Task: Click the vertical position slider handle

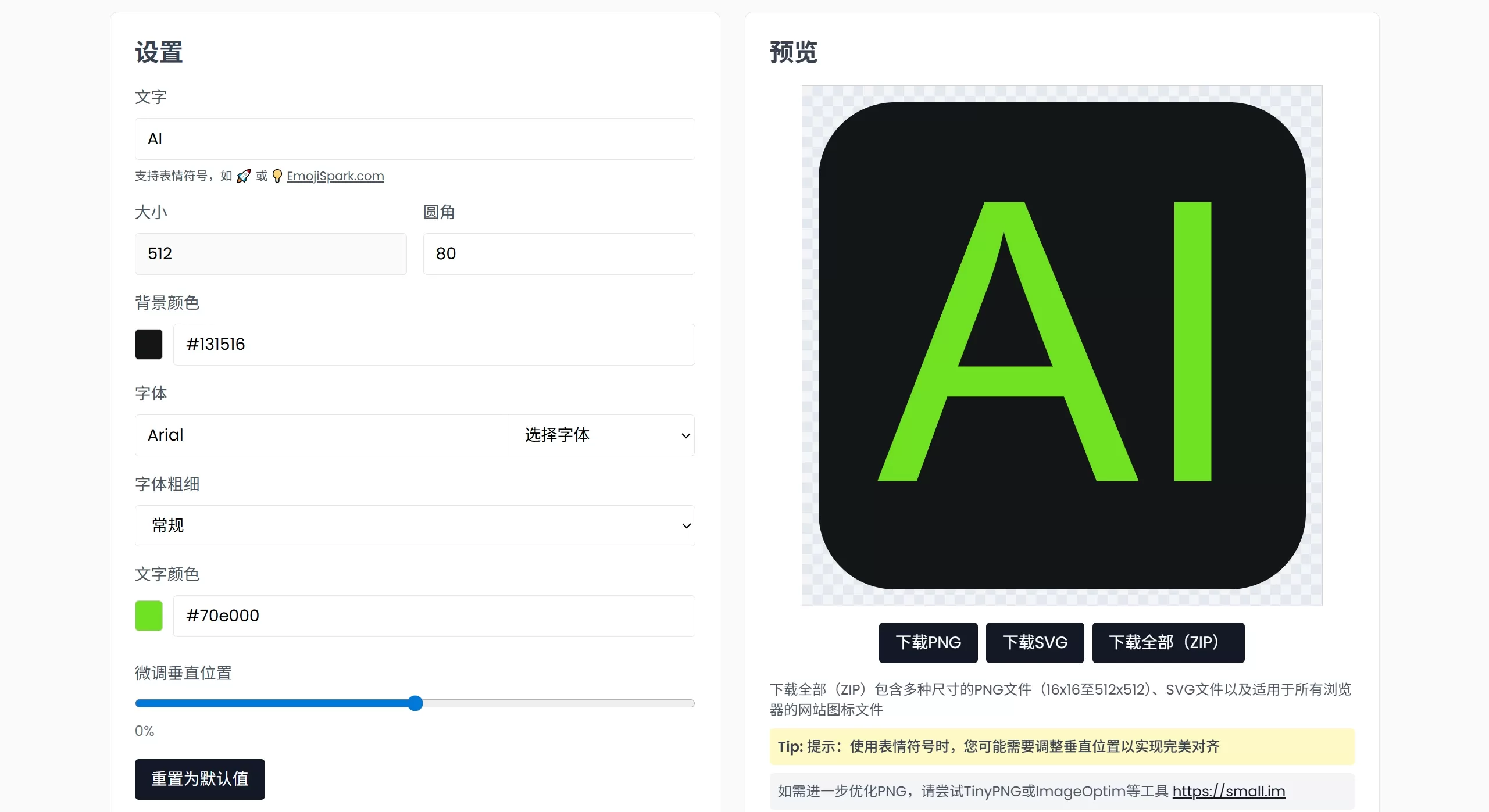Action: pos(415,703)
